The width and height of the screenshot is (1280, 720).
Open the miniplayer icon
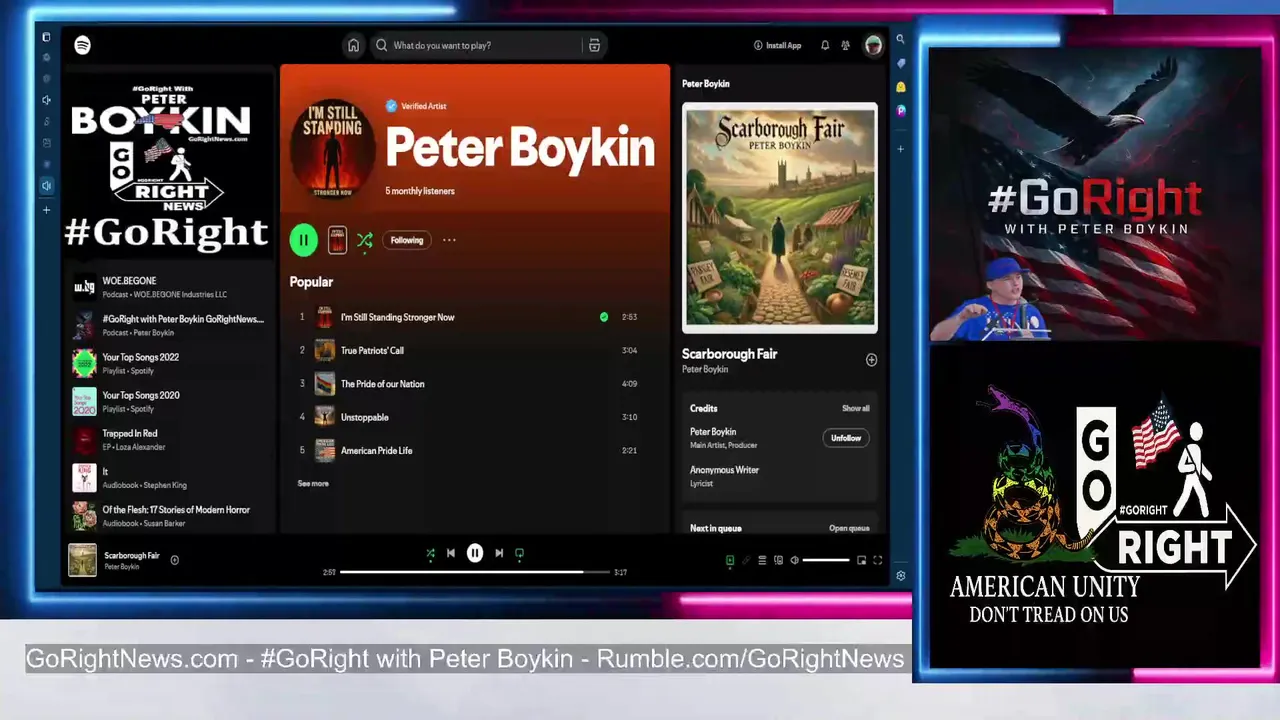(861, 560)
